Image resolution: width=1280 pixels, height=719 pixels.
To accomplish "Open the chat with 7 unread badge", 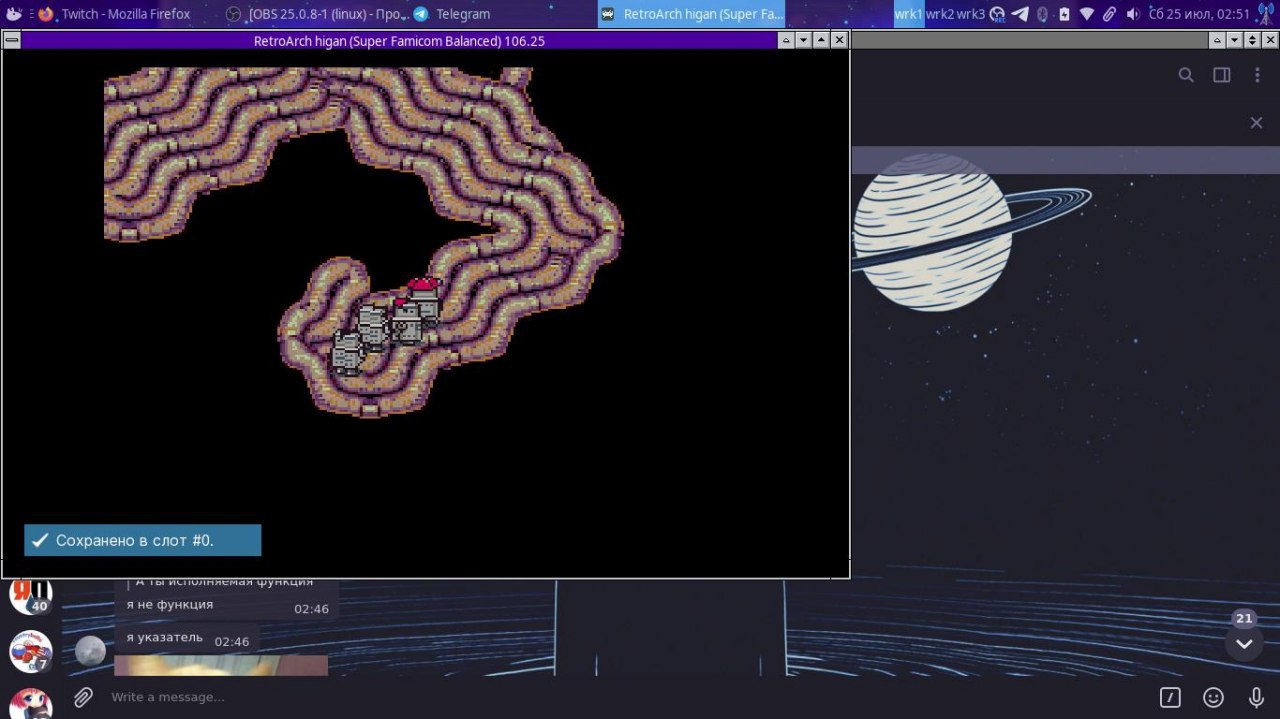I will click(30, 651).
